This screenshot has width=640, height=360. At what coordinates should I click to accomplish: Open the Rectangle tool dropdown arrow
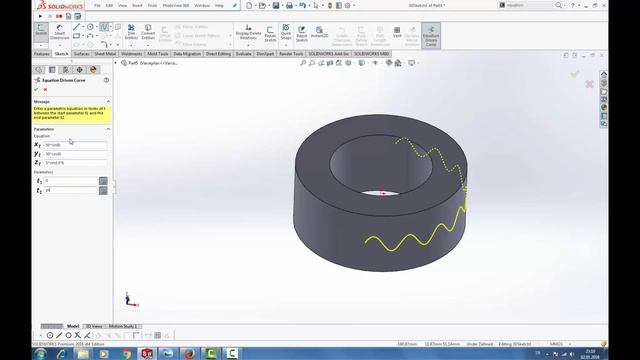click(x=83, y=36)
